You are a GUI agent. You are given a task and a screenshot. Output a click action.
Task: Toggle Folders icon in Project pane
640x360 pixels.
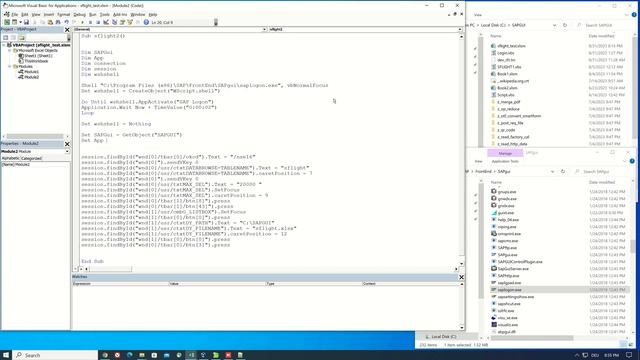[21, 38]
